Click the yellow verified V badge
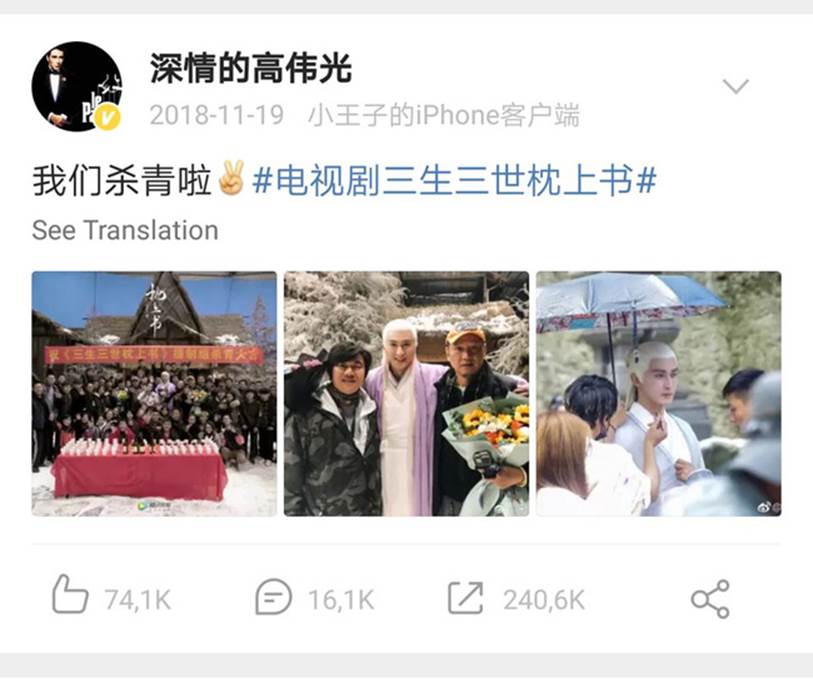Screen dimensions: 813x698 pos(107,117)
